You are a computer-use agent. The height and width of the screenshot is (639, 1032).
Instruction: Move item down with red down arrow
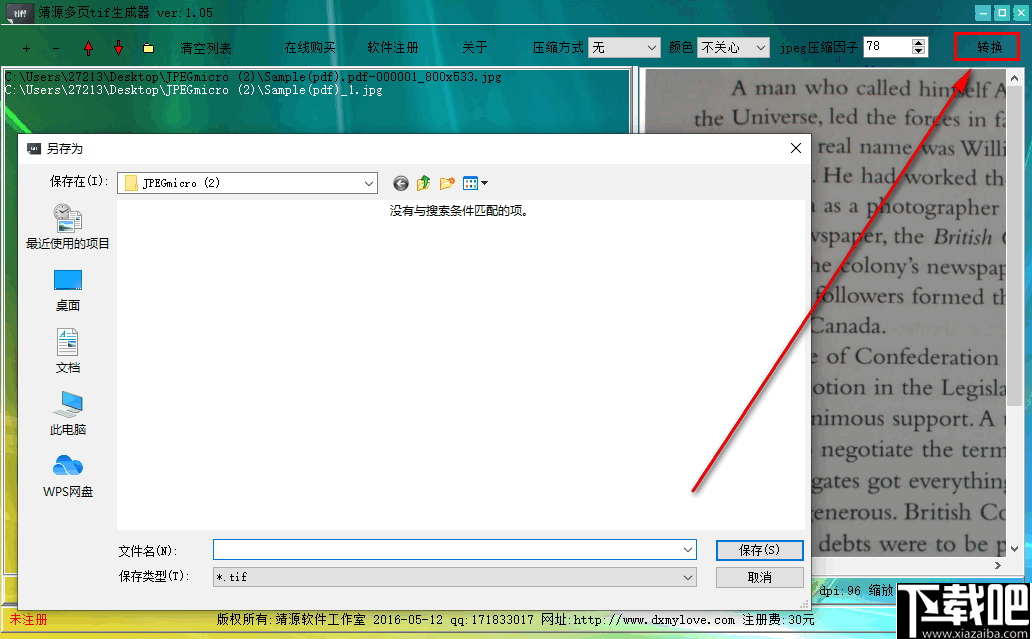point(118,47)
